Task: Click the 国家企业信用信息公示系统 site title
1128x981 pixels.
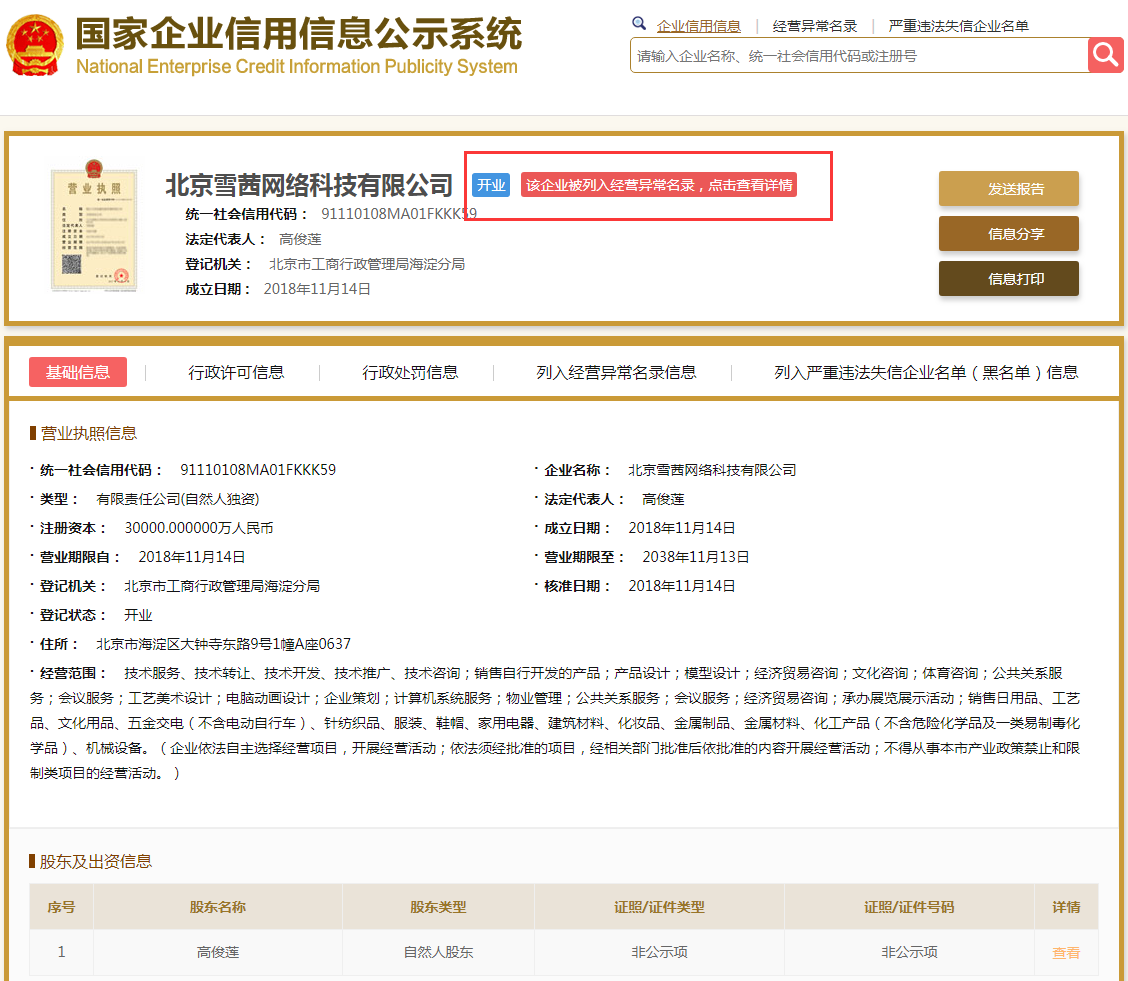Action: [298, 35]
